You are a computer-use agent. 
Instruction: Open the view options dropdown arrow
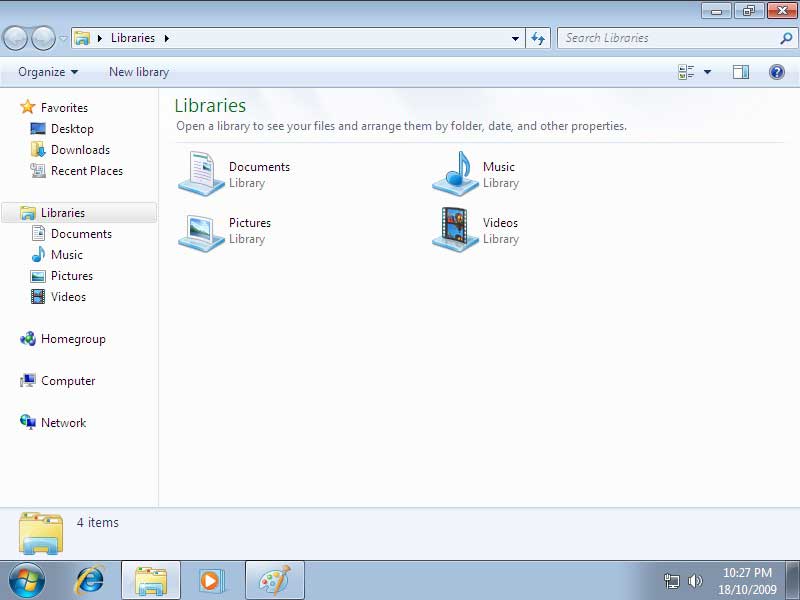708,72
